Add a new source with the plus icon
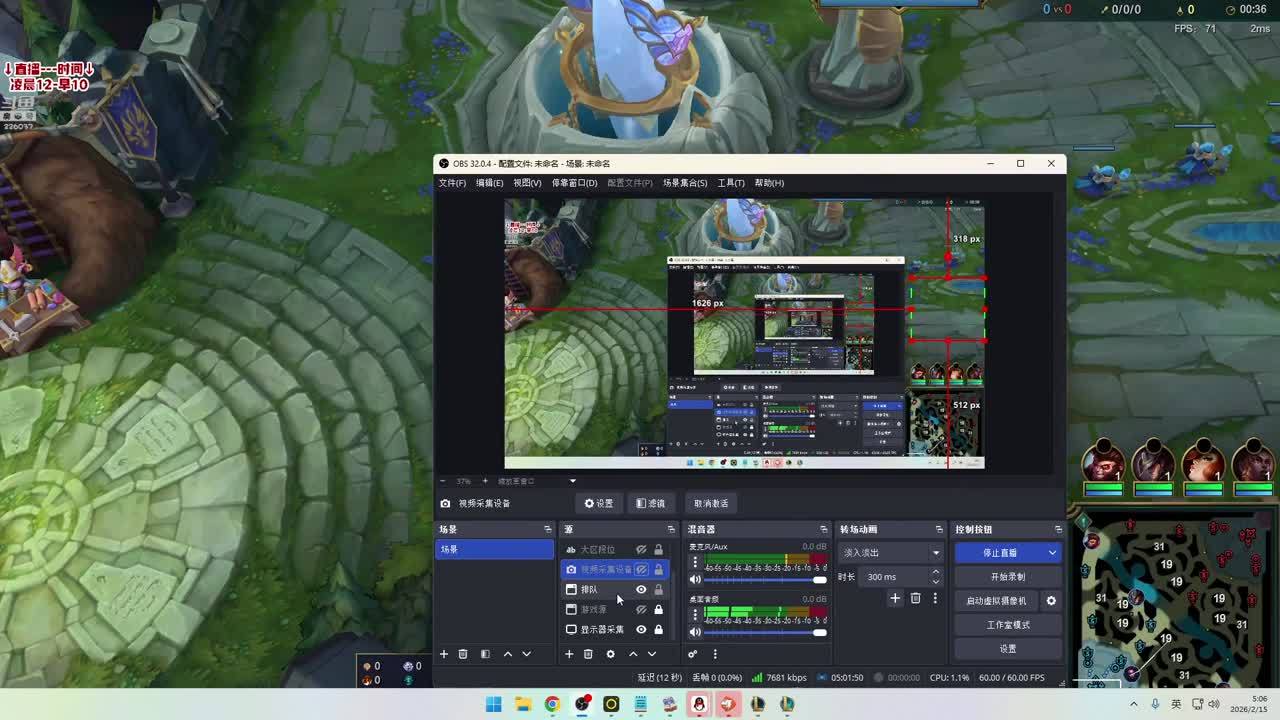This screenshot has height=720, width=1280. tap(569, 654)
